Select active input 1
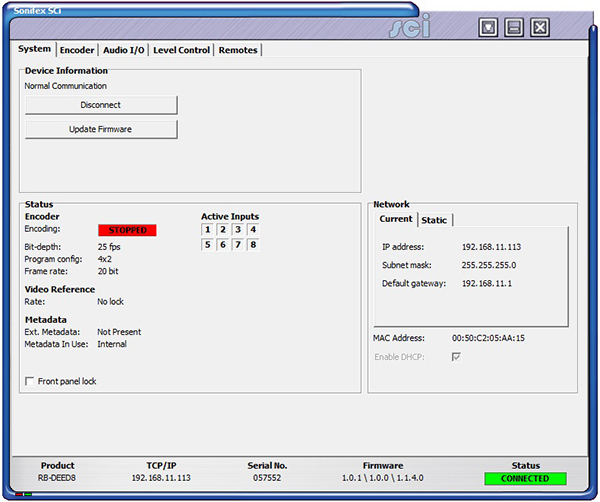 tap(207, 230)
